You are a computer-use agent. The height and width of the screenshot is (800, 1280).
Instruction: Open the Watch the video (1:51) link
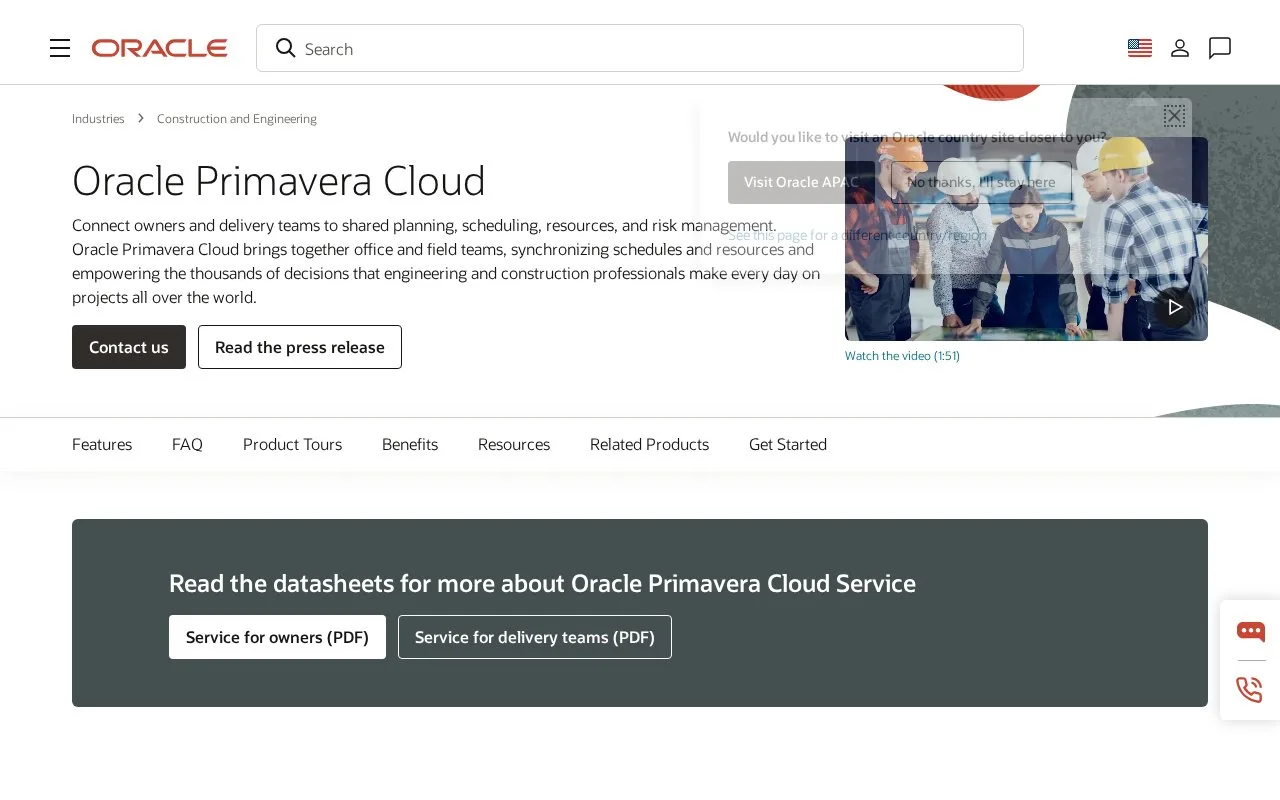(x=902, y=356)
